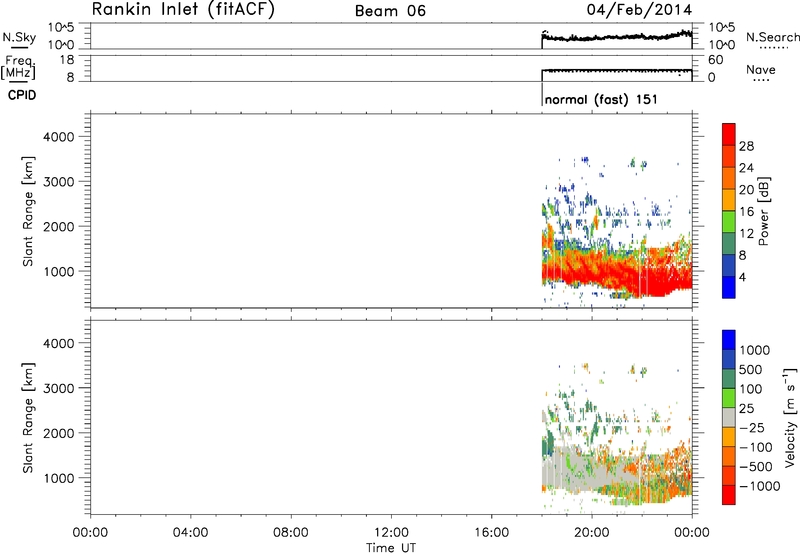
Task: Pick the light green velocity segment between 100 and 25
Action: 729,398
